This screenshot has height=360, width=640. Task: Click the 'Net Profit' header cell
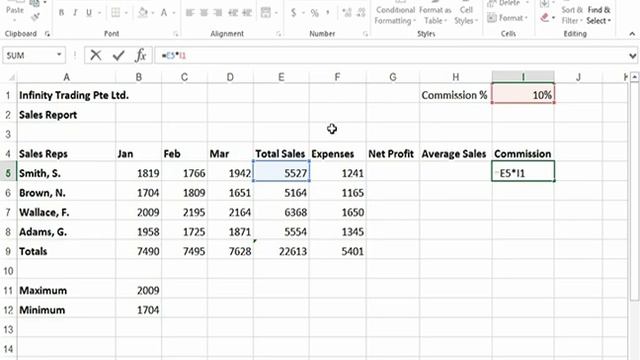(x=393, y=153)
